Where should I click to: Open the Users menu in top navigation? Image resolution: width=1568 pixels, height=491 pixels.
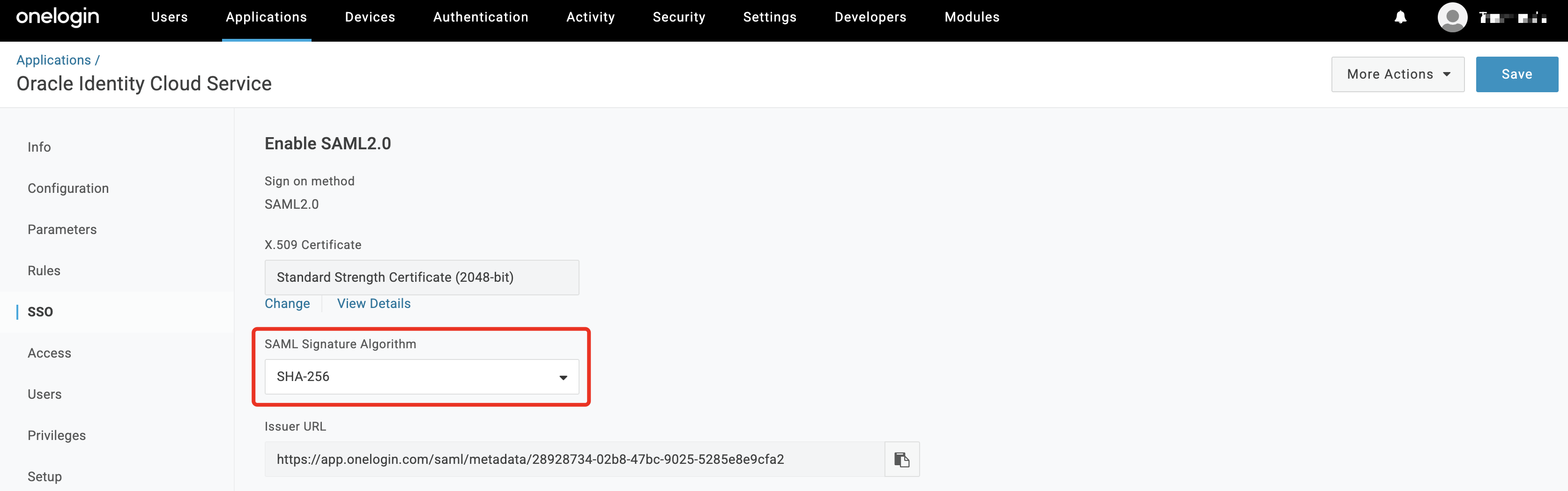pyautogui.click(x=169, y=17)
